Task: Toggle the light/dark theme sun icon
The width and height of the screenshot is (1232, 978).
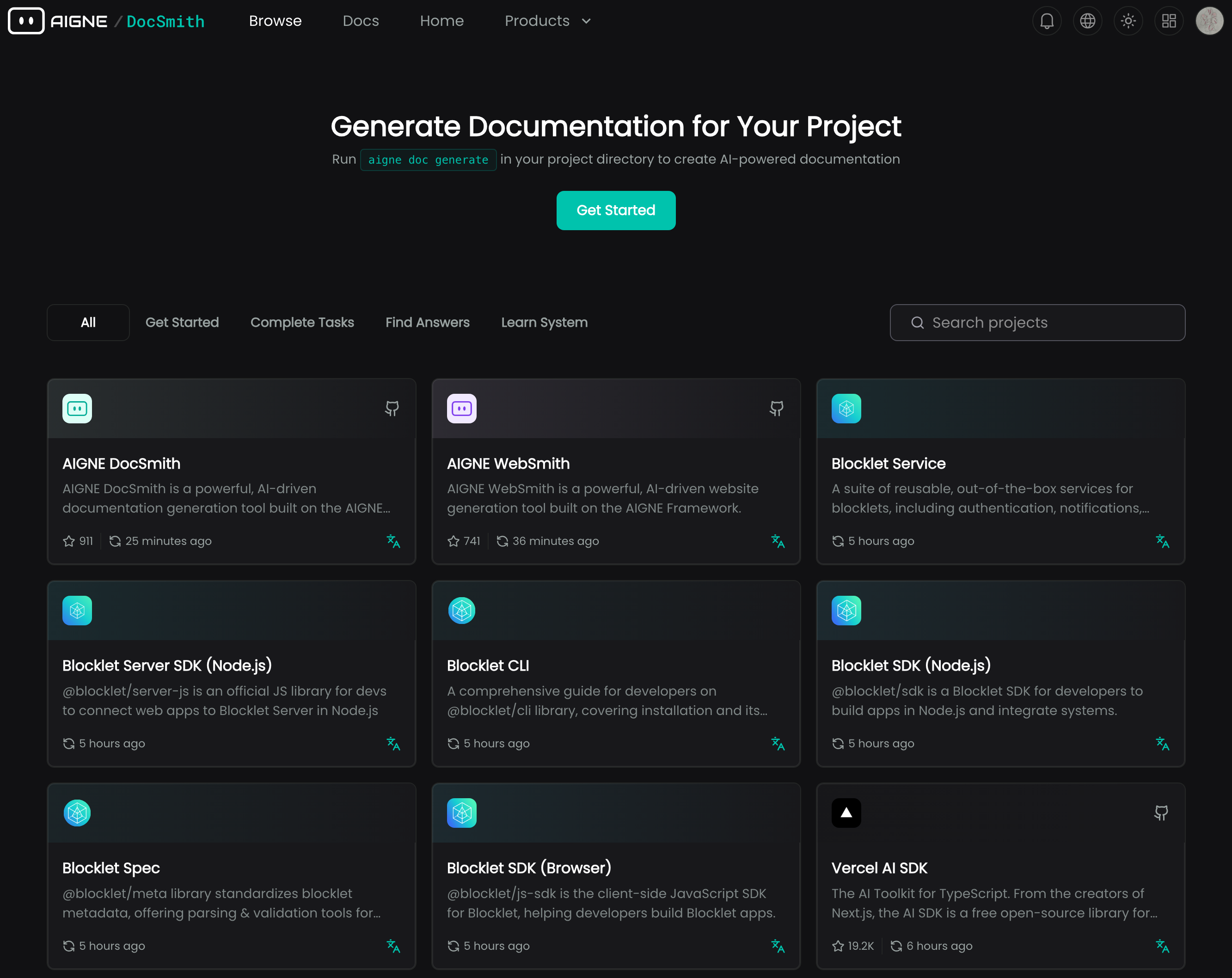Action: (1128, 21)
